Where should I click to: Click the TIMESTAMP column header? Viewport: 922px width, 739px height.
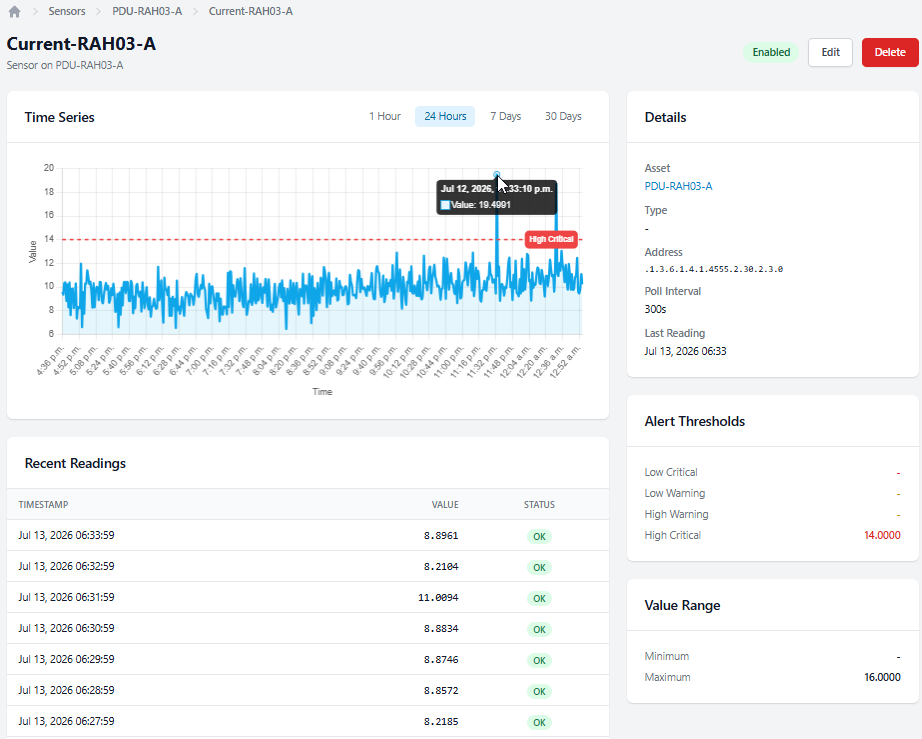click(x=44, y=505)
